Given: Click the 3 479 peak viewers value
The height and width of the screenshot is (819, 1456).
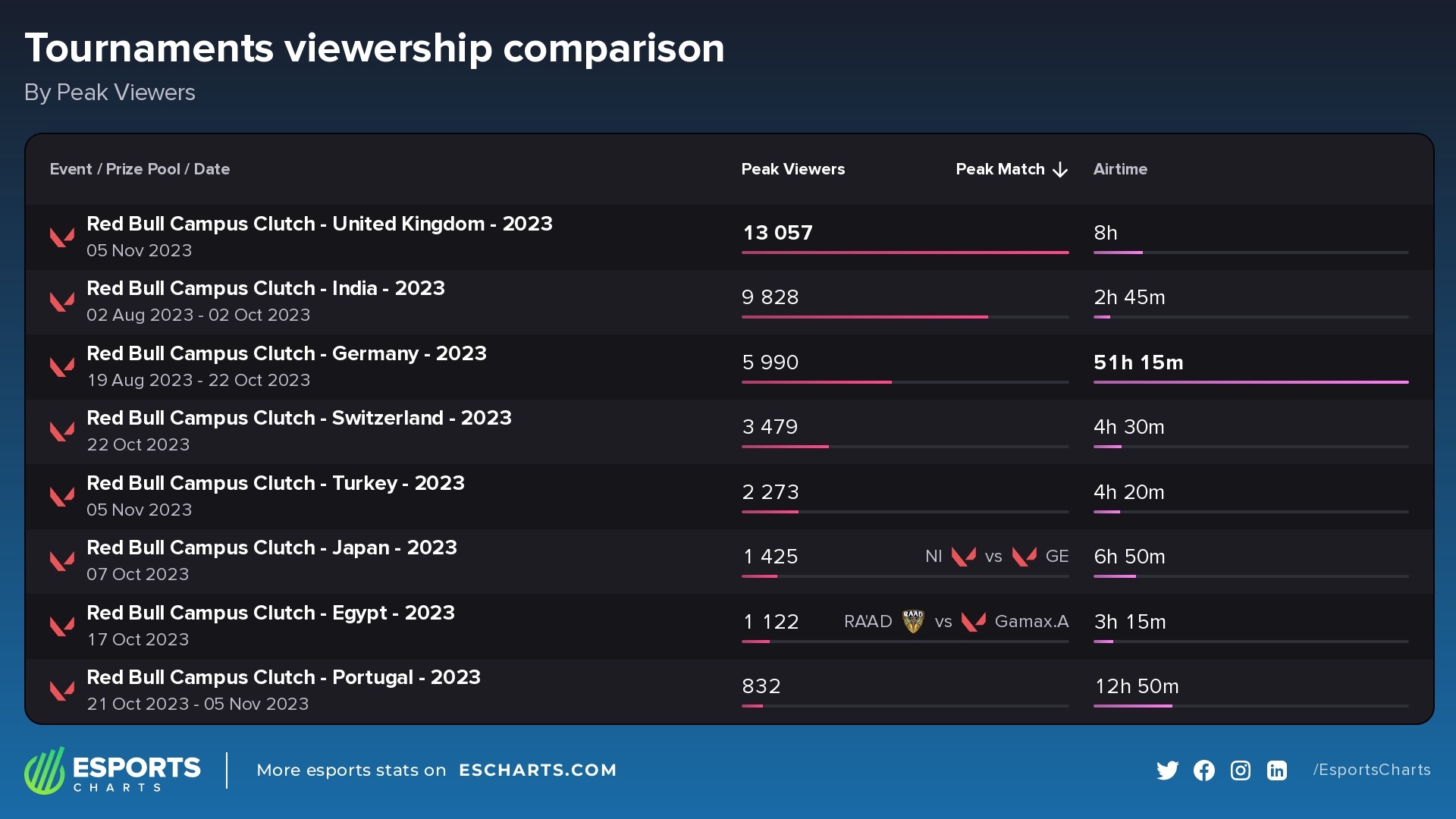Looking at the screenshot, I should [770, 427].
